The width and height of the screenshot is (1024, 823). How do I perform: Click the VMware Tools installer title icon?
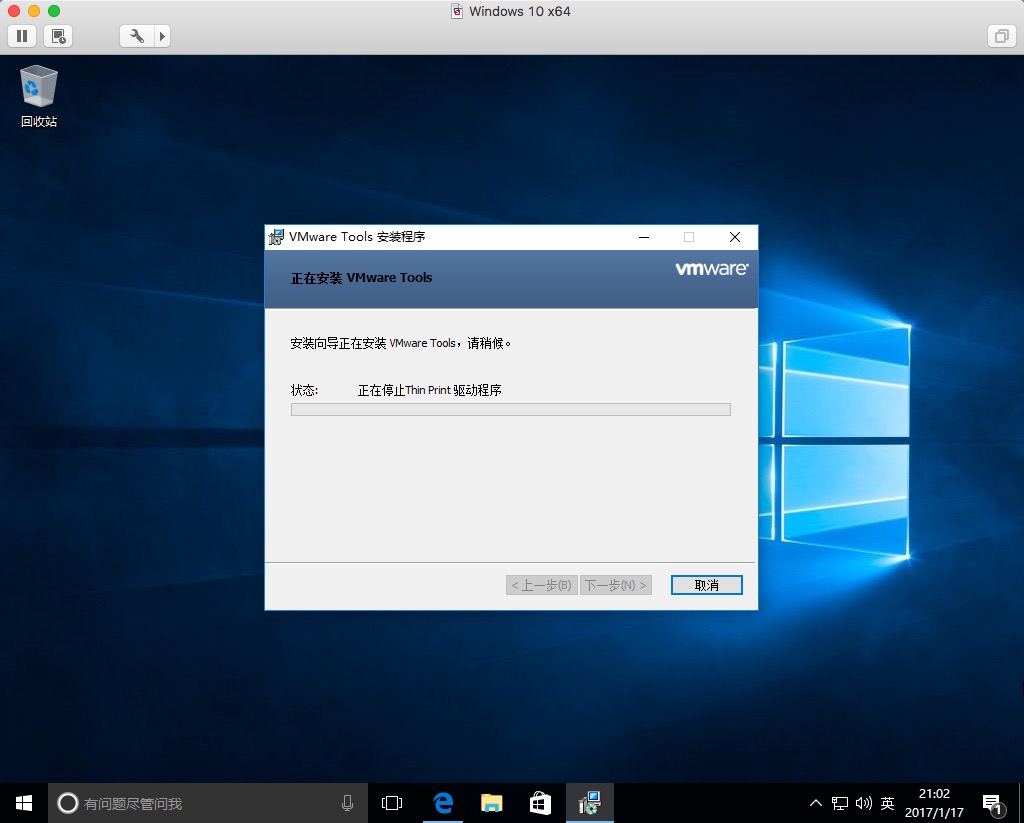coord(276,237)
